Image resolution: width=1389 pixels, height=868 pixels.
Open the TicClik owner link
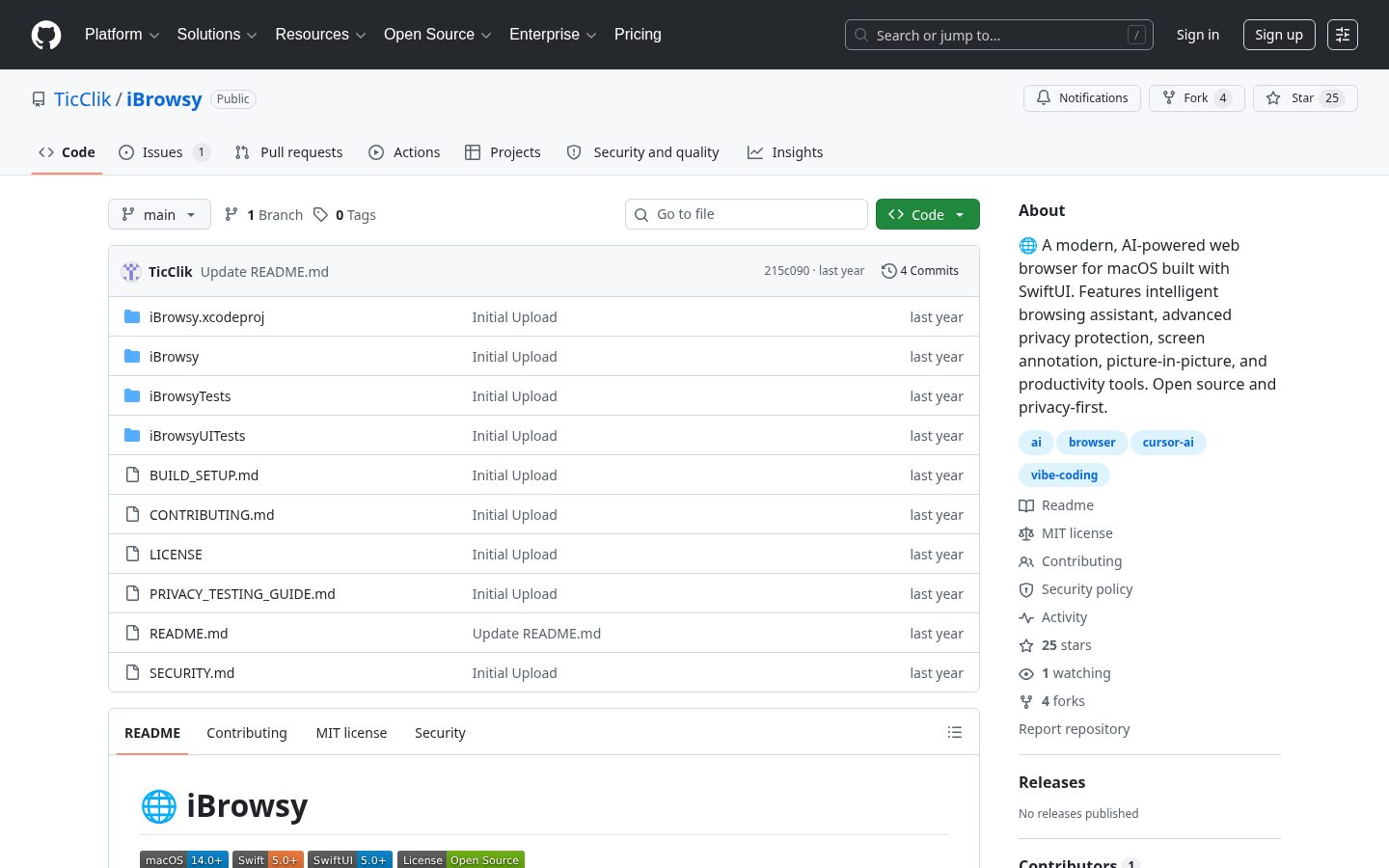(x=83, y=99)
